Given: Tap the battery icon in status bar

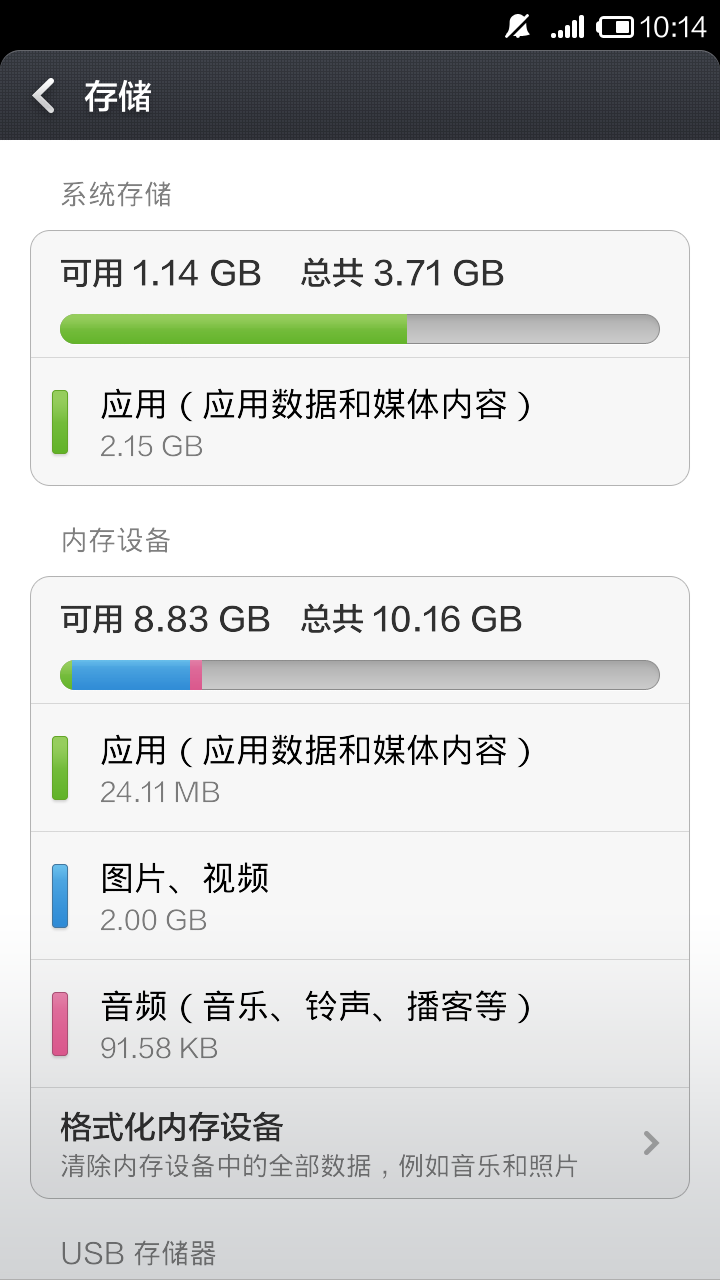Looking at the screenshot, I should pyautogui.click(x=615, y=27).
